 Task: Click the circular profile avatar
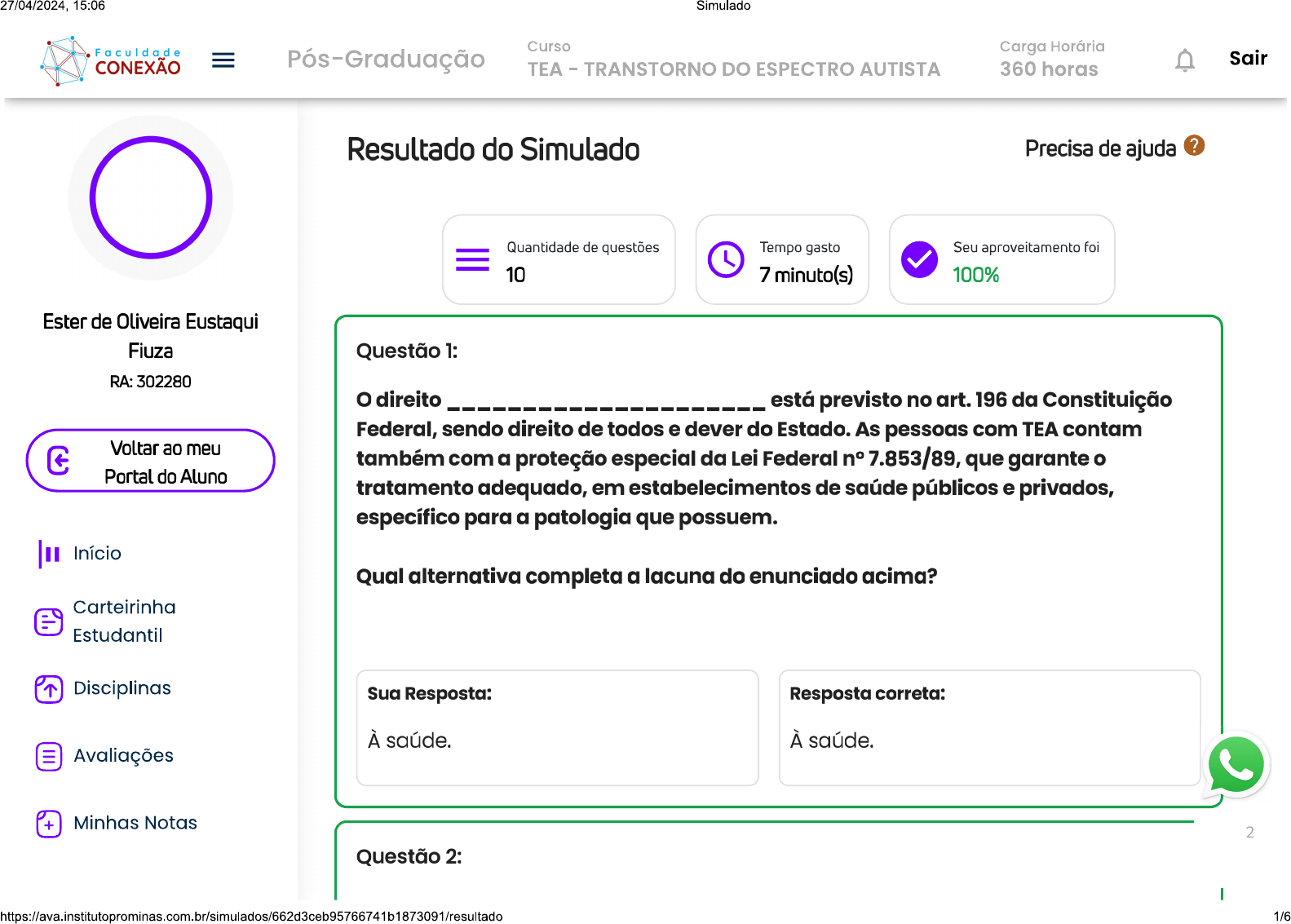[x=151, y=197]
